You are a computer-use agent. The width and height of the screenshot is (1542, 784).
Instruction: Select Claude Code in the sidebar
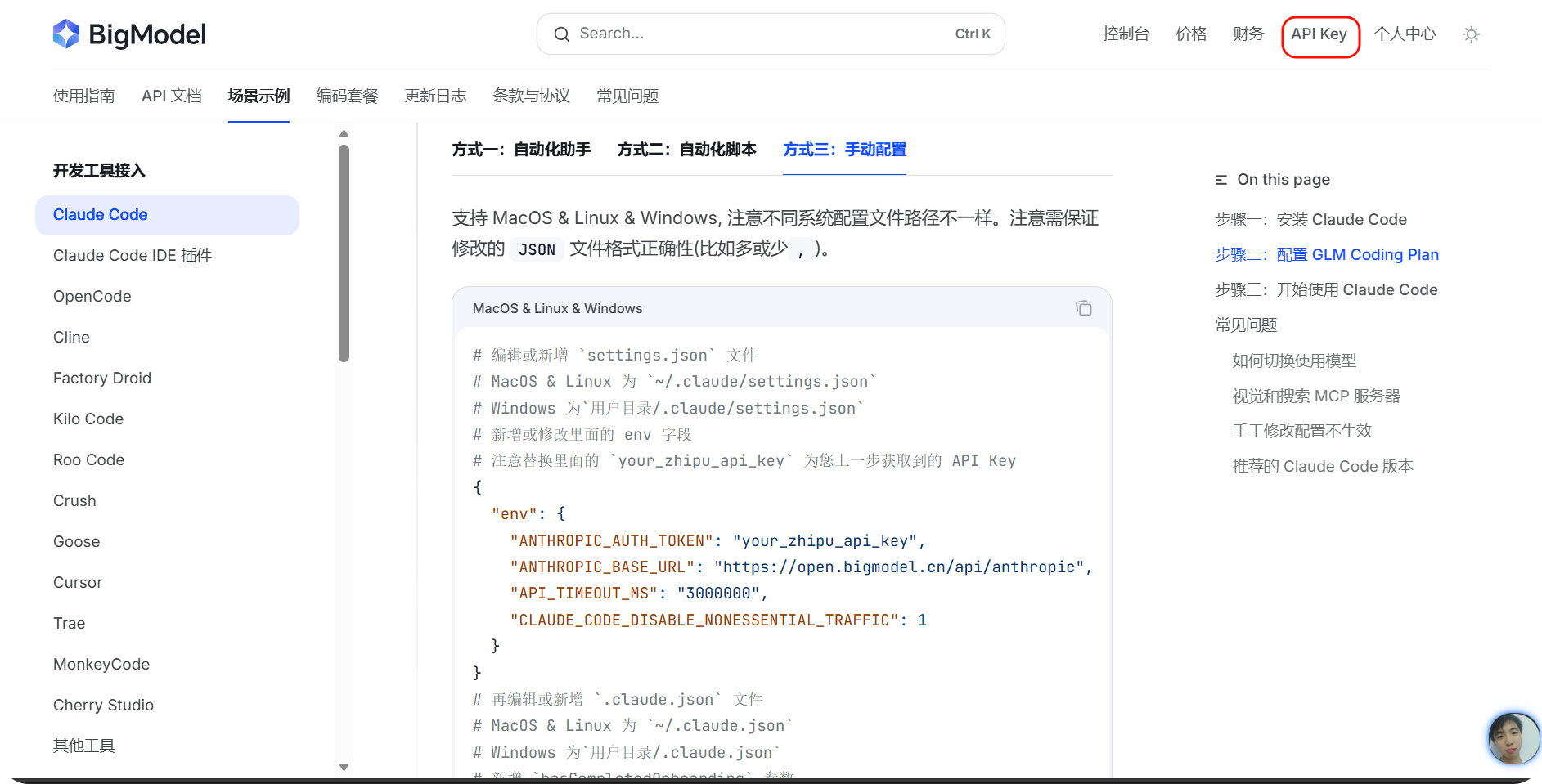click(167, 215)
